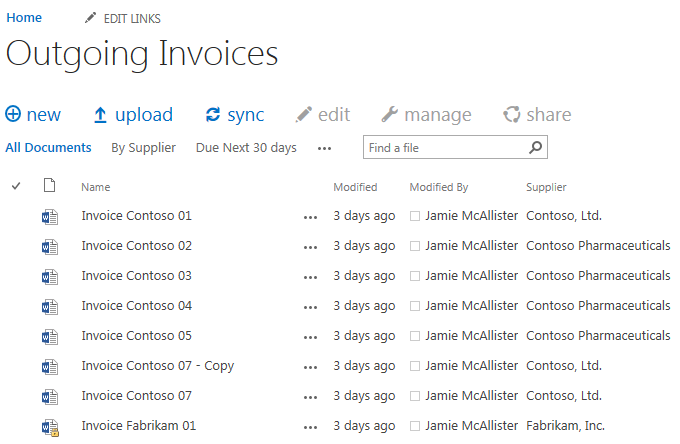
Task: Click the search magnifier icon
Action: (x=536, y=147)
